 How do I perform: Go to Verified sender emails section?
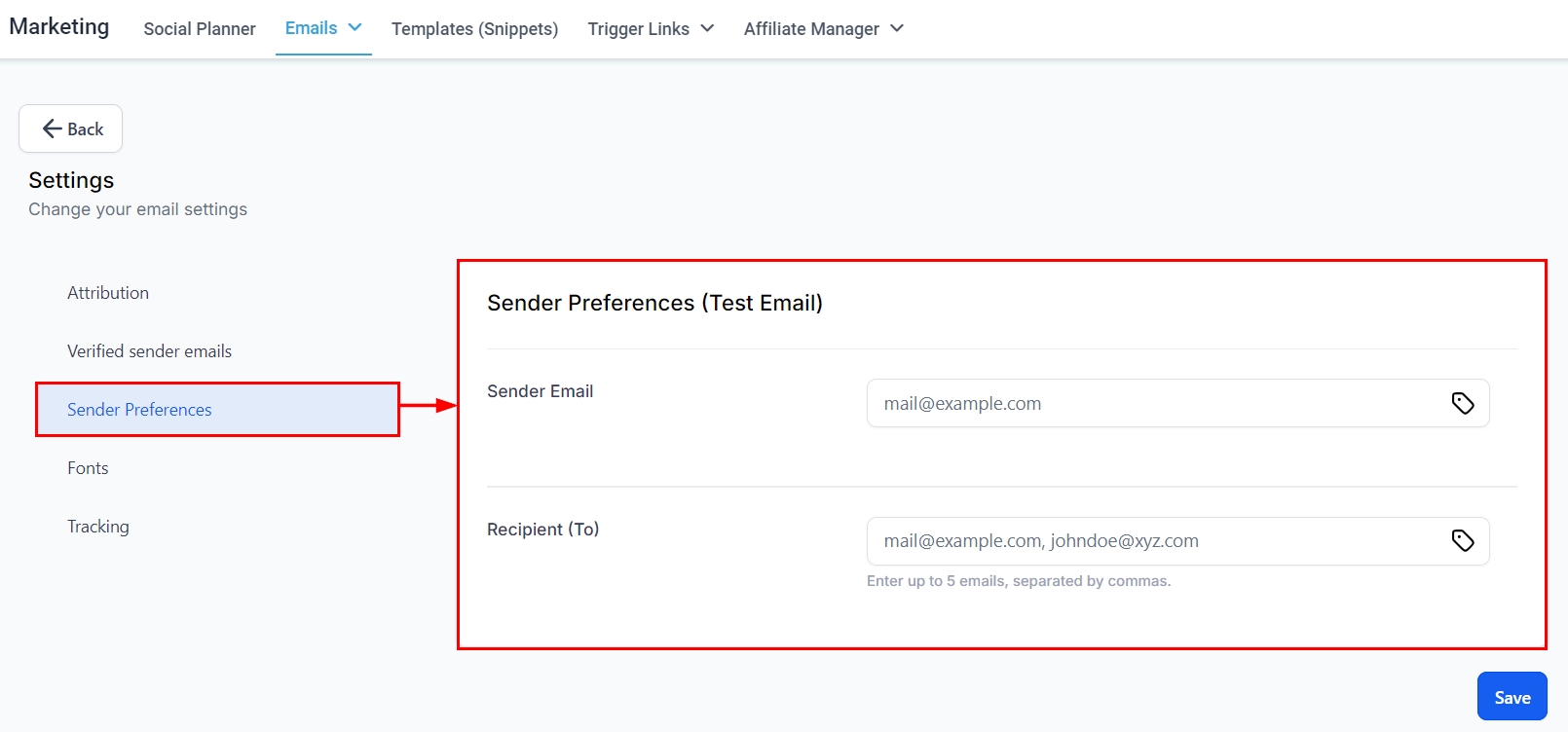coord(149,351)
